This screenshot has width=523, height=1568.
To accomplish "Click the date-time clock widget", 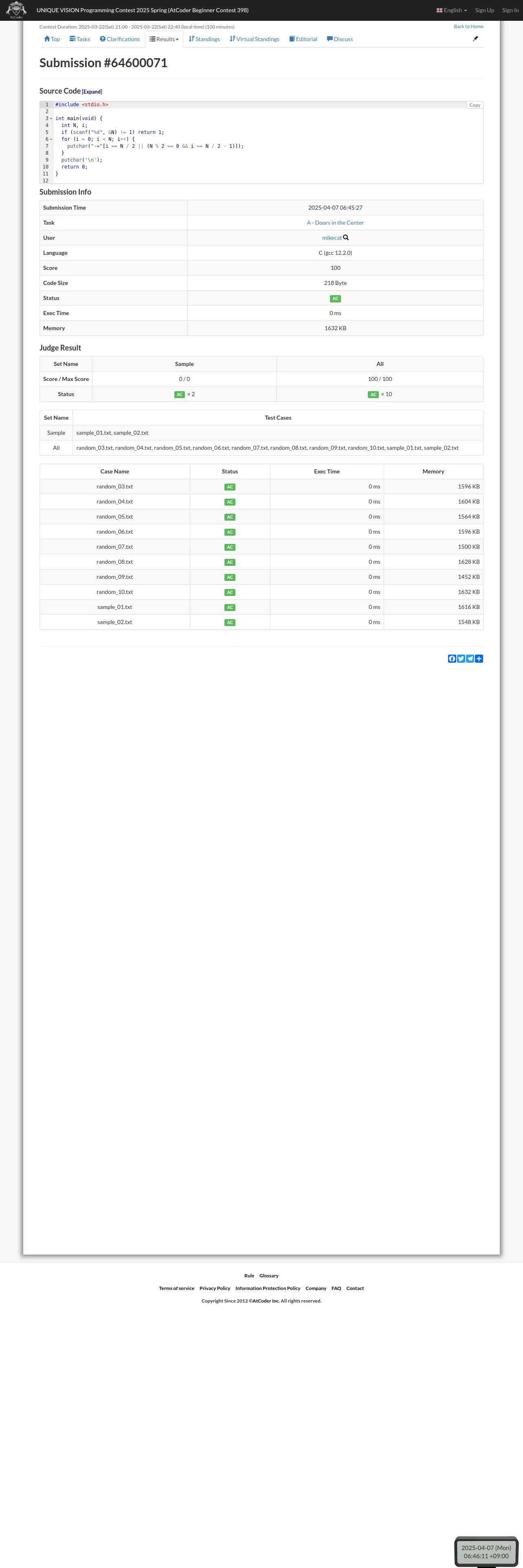I will (486, 1552).
